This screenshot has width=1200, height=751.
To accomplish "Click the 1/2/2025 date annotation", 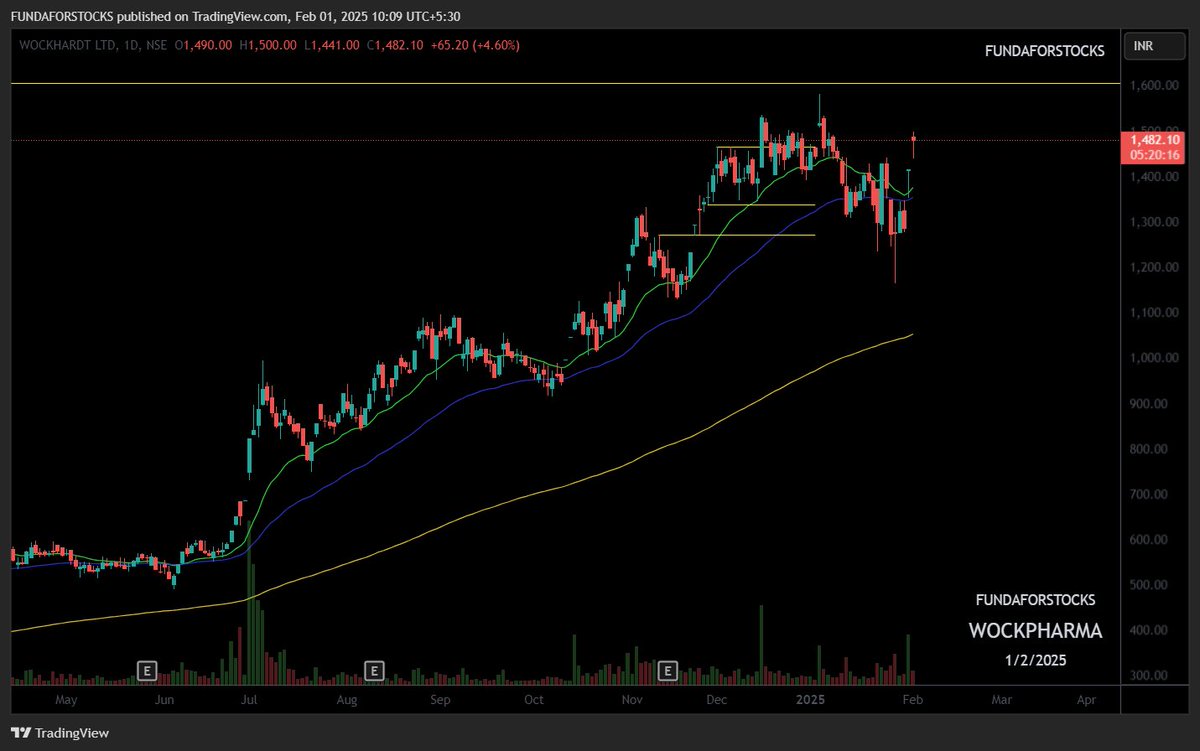I will click(1035, 661).
